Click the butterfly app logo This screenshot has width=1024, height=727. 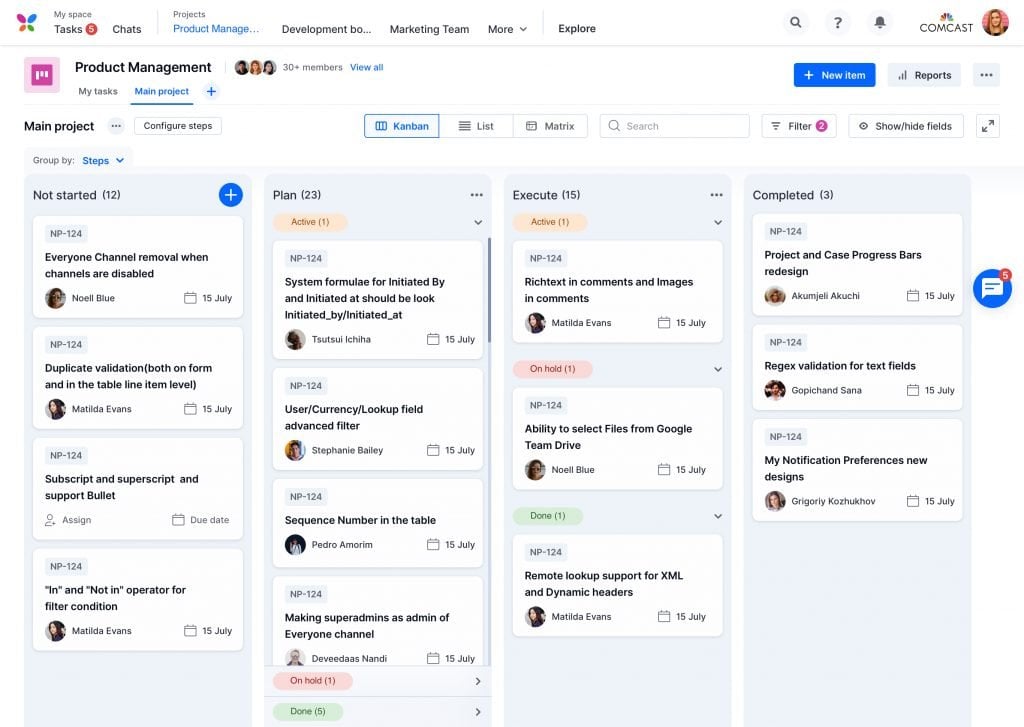[27, 22]
